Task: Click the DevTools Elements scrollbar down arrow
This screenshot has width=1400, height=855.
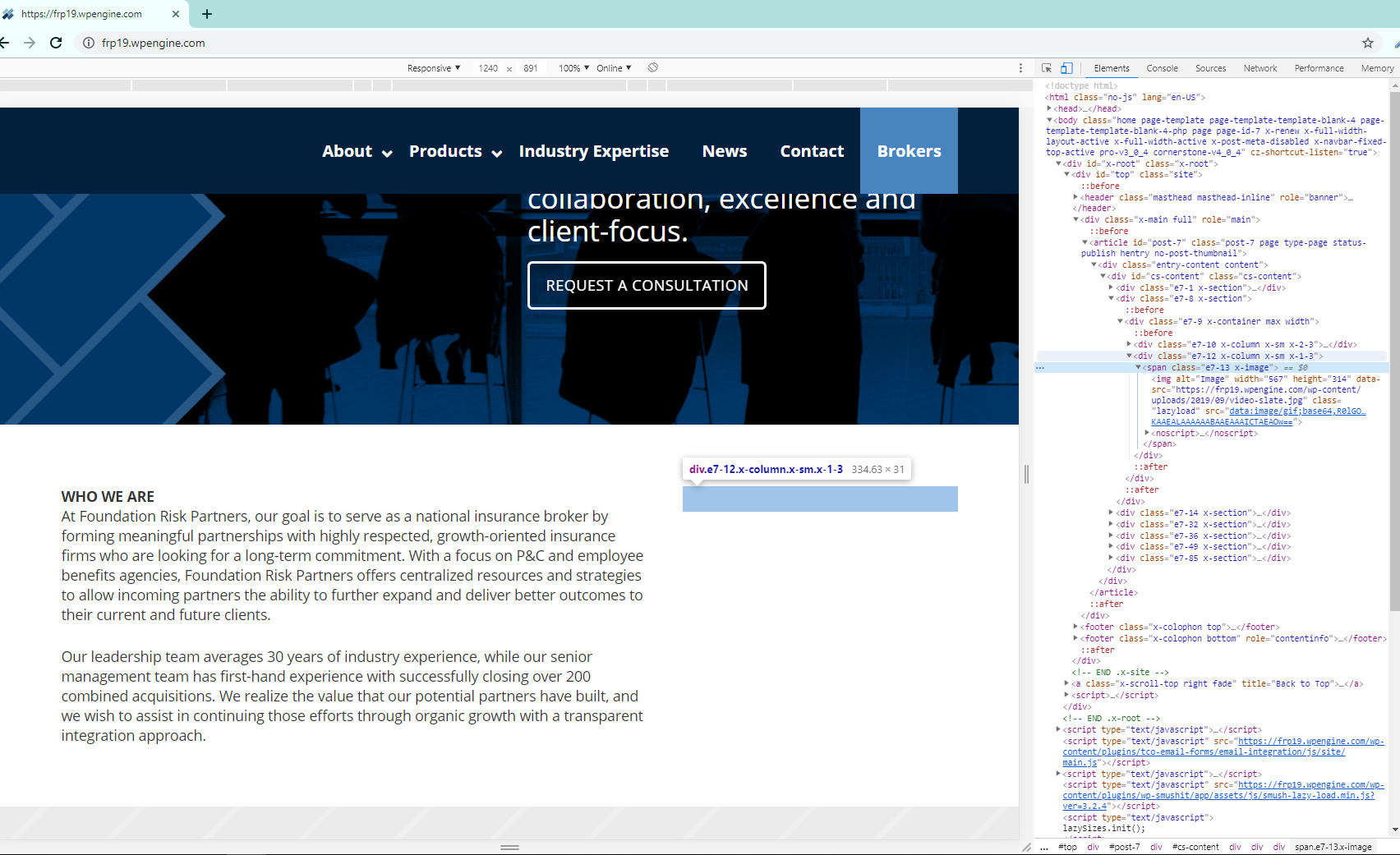Action: [x=1394, y=830]
